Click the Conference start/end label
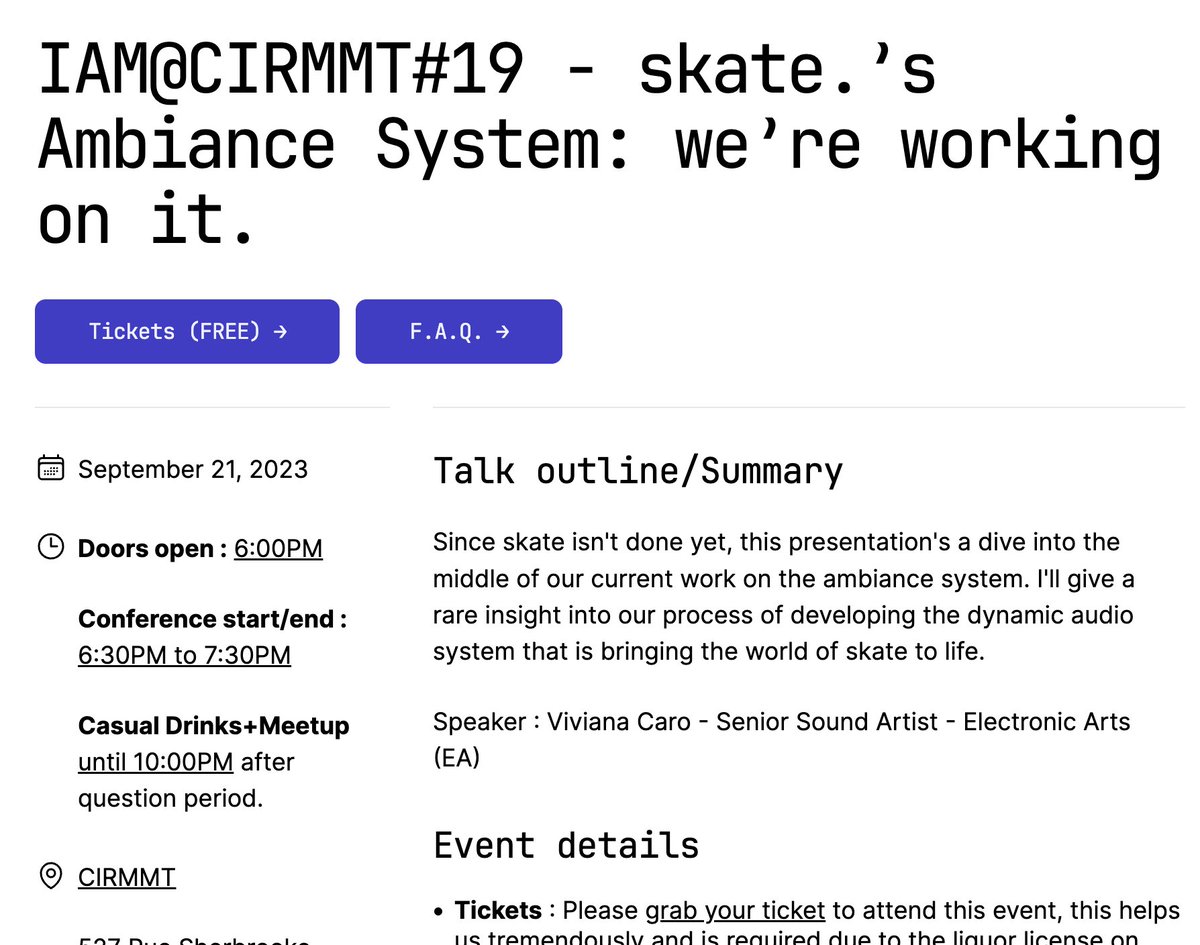The width and height of the screenshot is (1200, 945). click(x=213, y=619)
